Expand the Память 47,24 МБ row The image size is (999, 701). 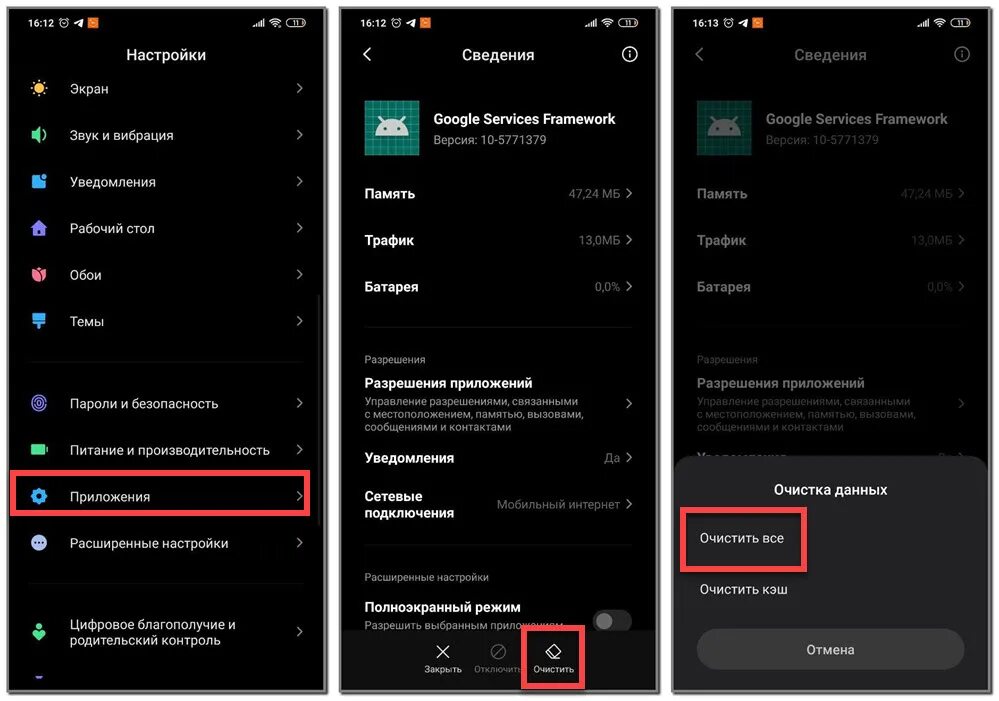pyautogui.click(x=498, y=193)
